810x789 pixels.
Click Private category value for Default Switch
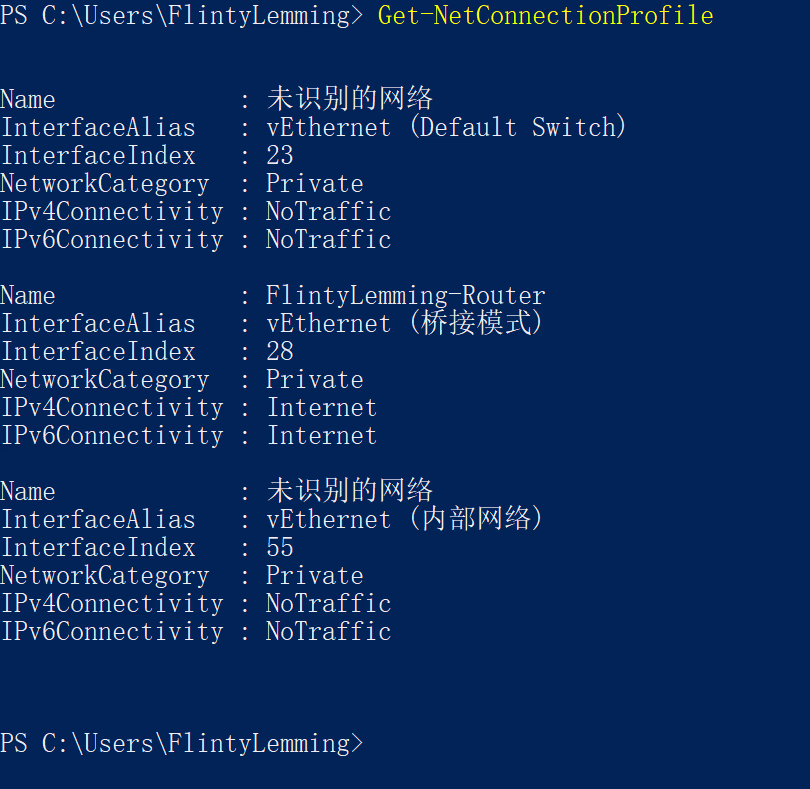314,184
